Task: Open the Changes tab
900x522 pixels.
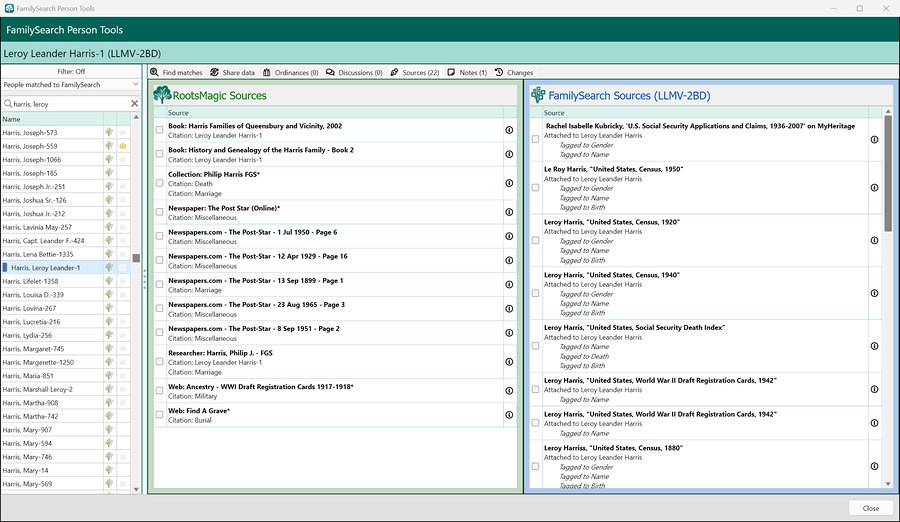Action: point(514,73)
